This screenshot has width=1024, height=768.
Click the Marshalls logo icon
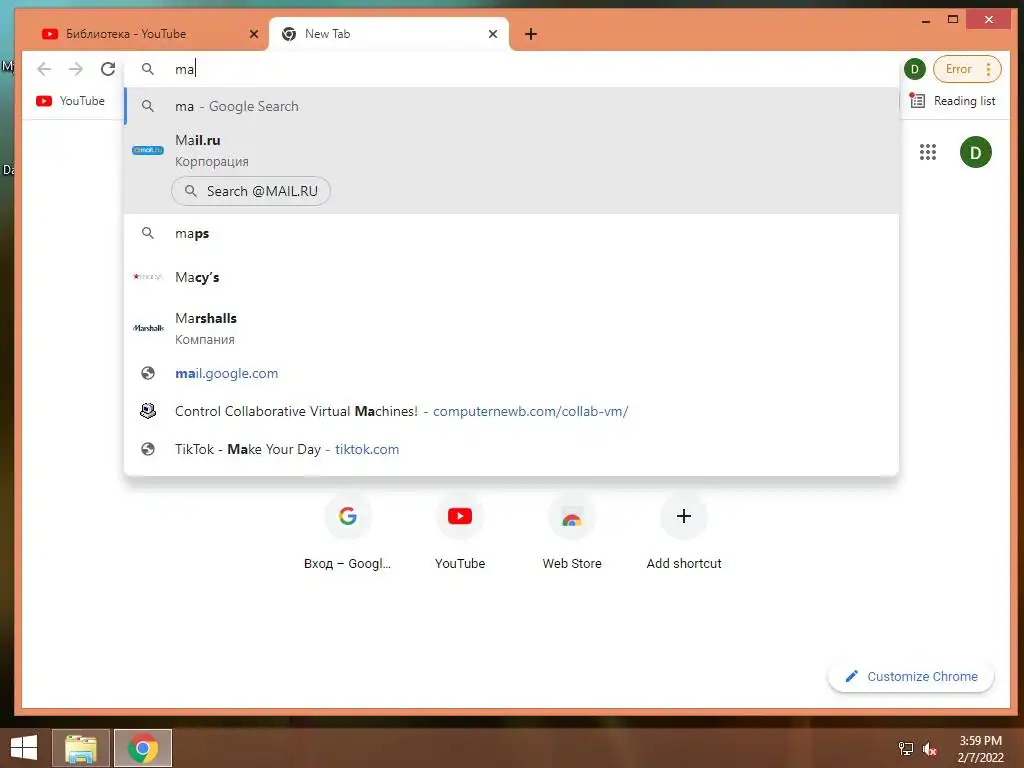[148, 328]
